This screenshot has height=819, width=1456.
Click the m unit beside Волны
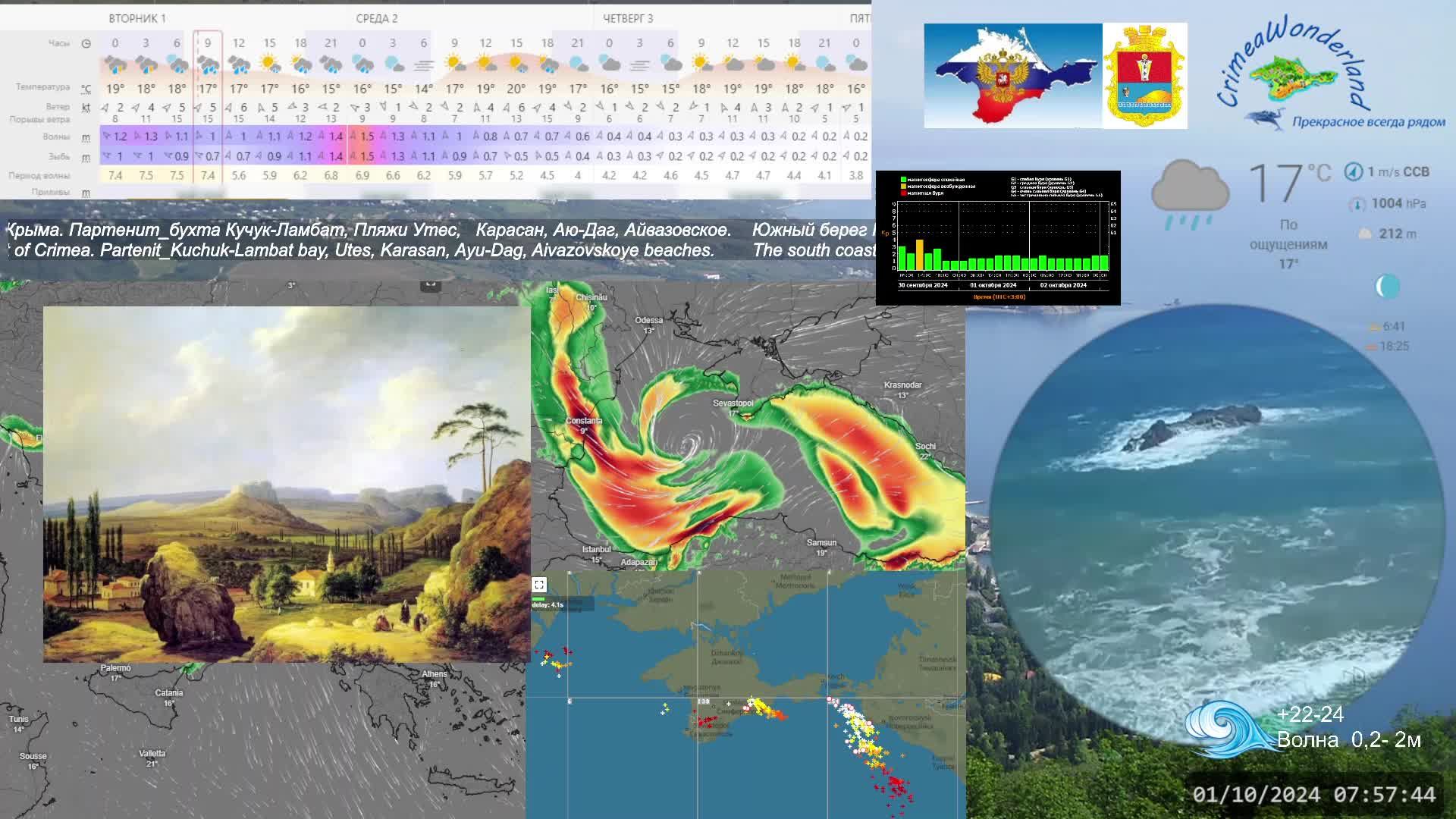click(86, 137)
